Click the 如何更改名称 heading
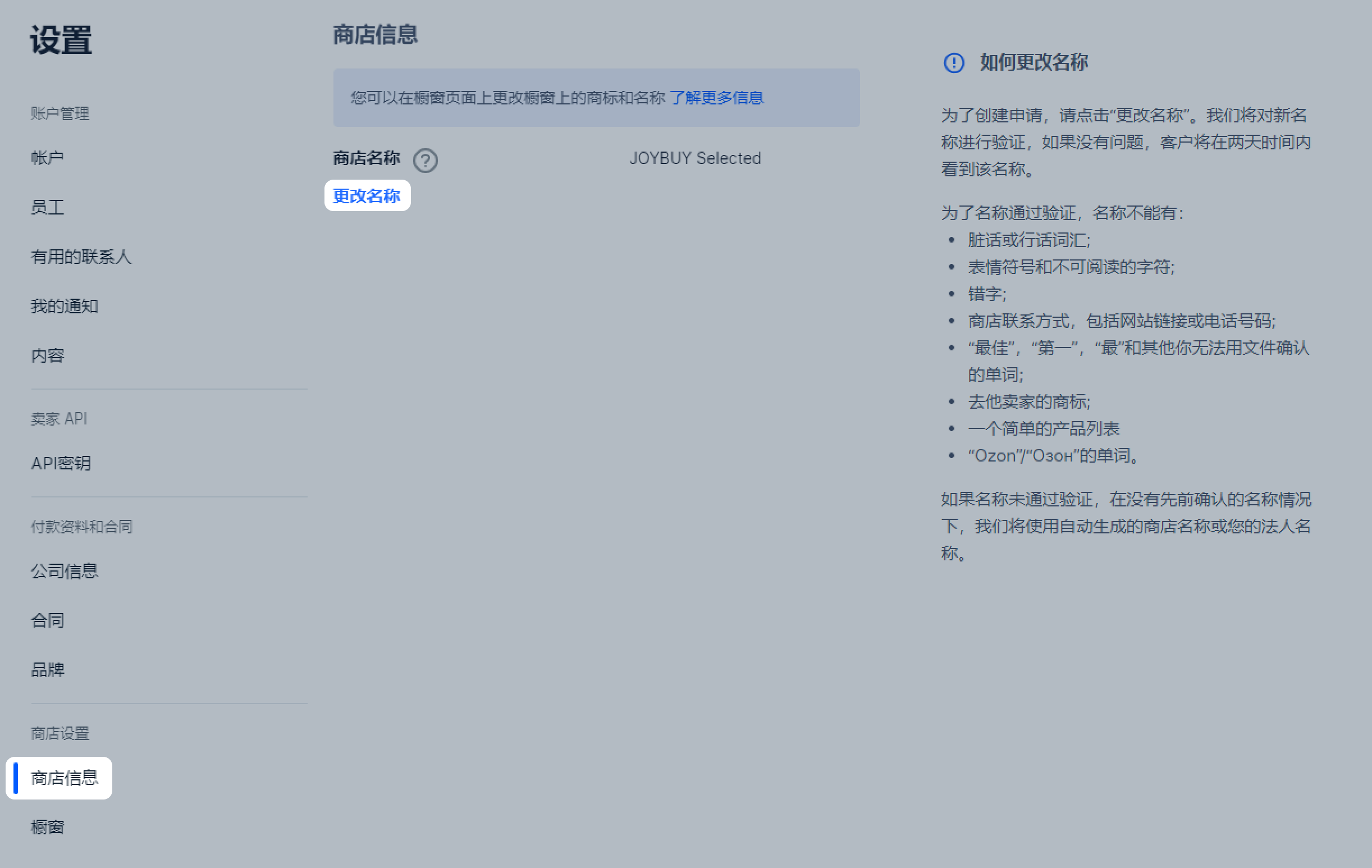This screenshot has width=1372, height=868. 1033,62
